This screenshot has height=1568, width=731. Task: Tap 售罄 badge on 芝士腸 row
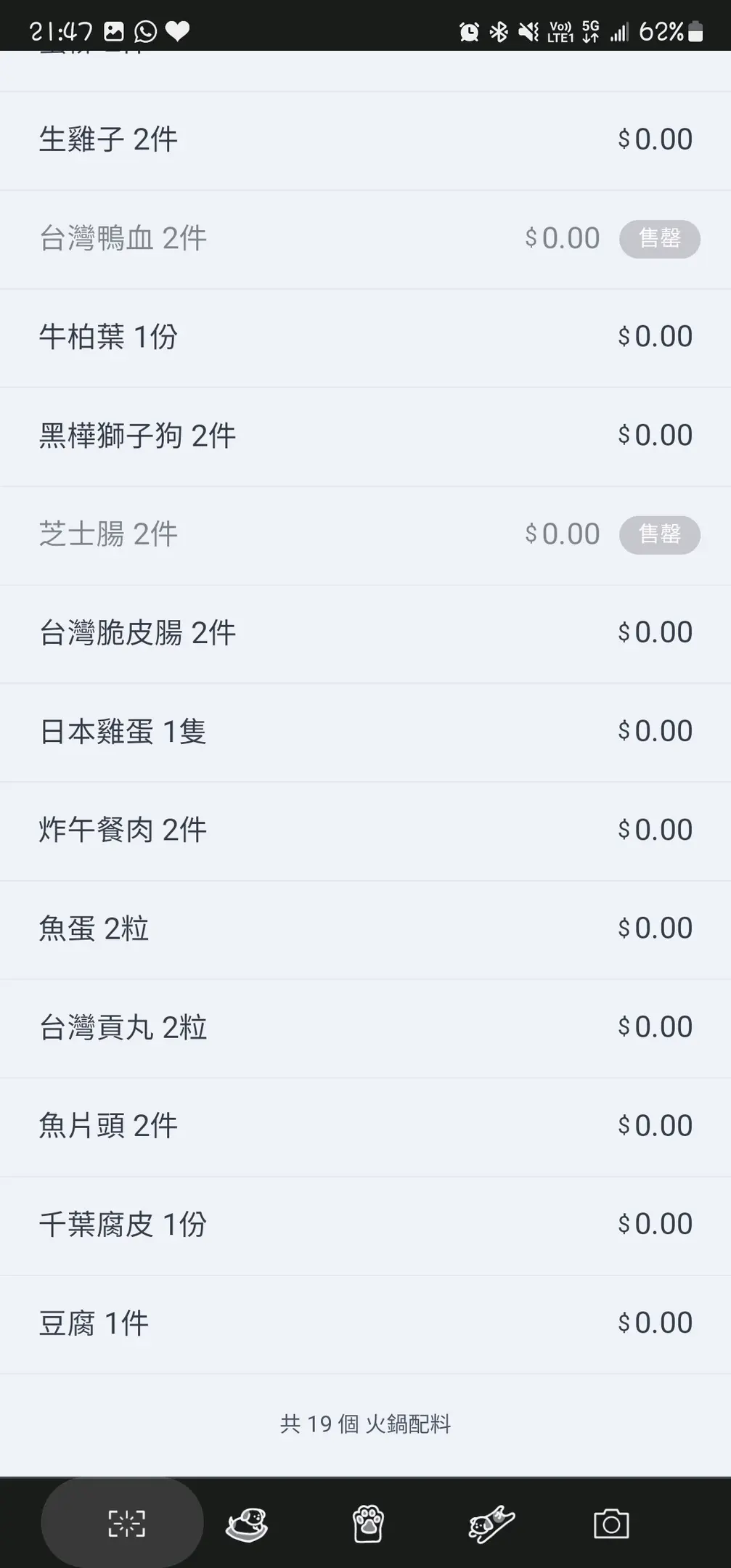click(659, 535)
